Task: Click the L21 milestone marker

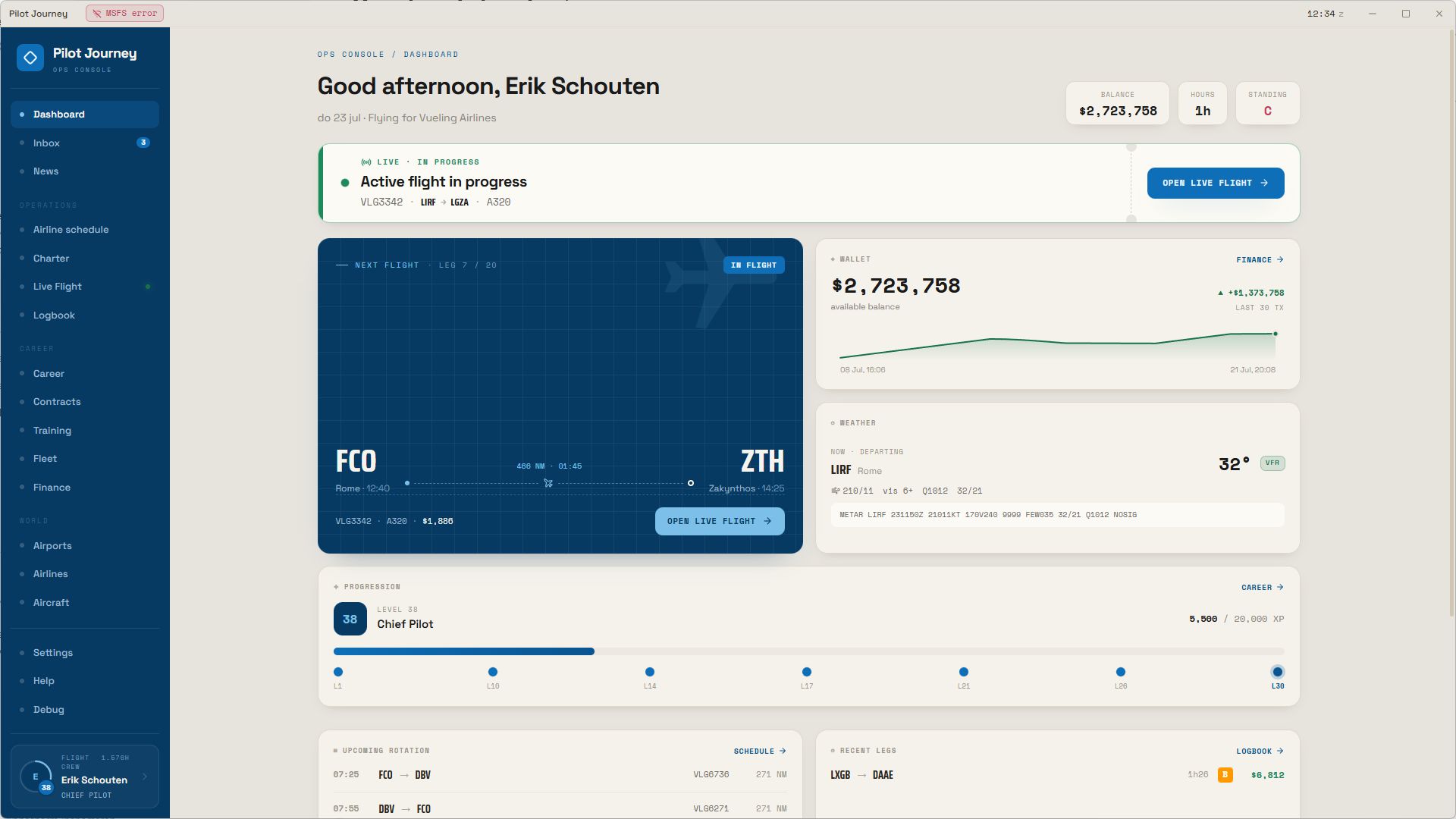Action: [x=964, y=672]
